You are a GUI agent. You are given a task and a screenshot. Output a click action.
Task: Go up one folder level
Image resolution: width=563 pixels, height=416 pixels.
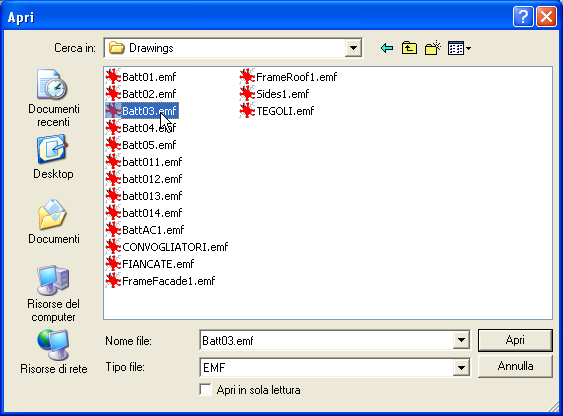(x=409, y=48)
